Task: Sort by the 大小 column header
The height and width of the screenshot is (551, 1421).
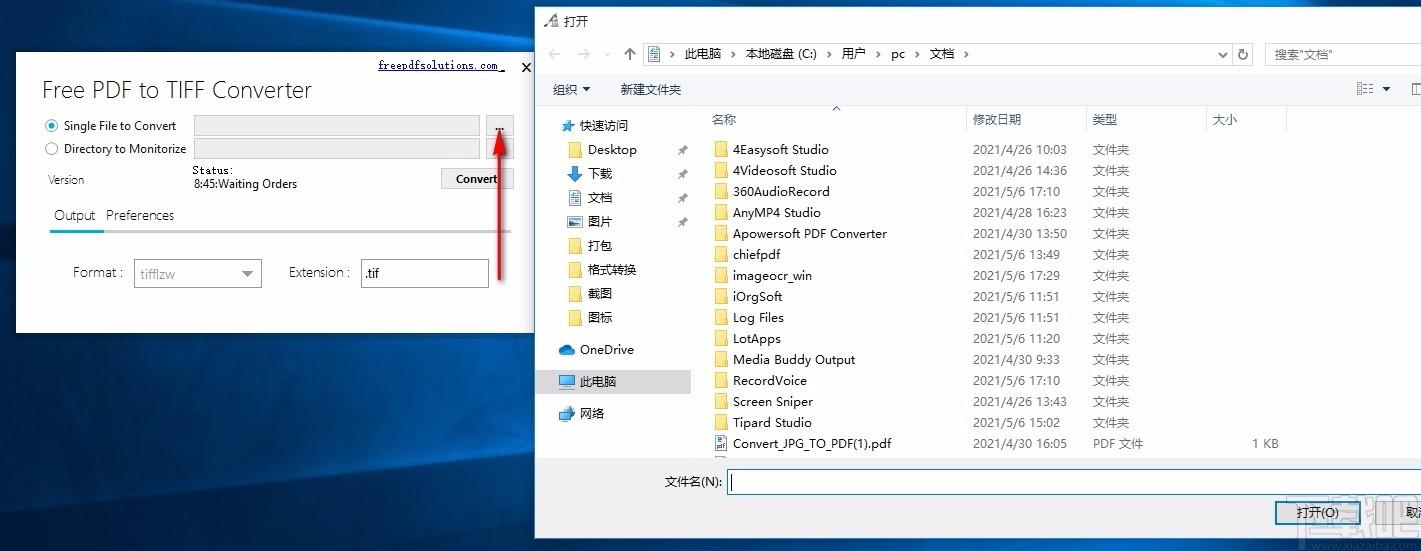Action: (x=1225, y=119)
